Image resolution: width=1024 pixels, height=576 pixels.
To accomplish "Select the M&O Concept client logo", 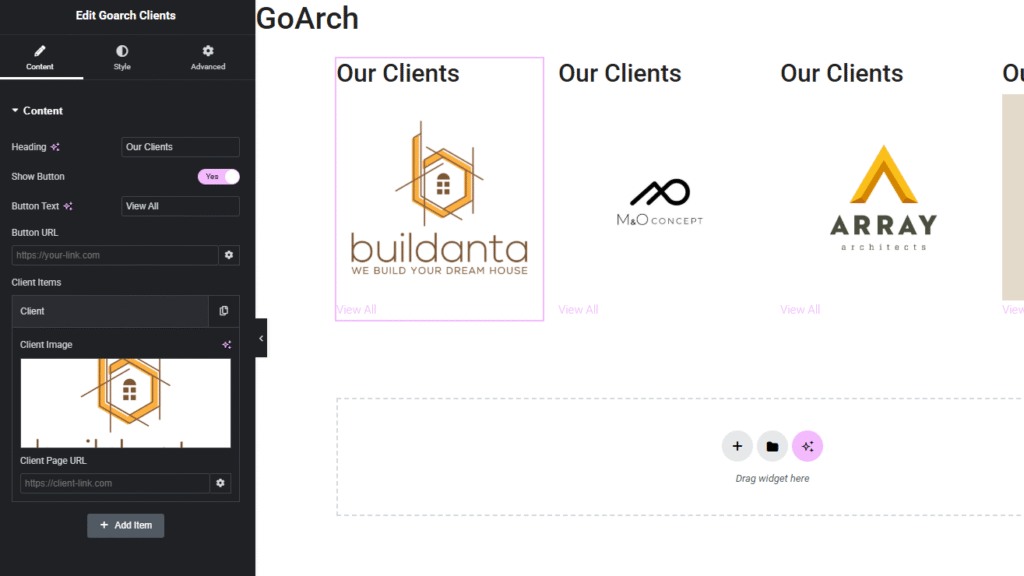I will point(660,202).
